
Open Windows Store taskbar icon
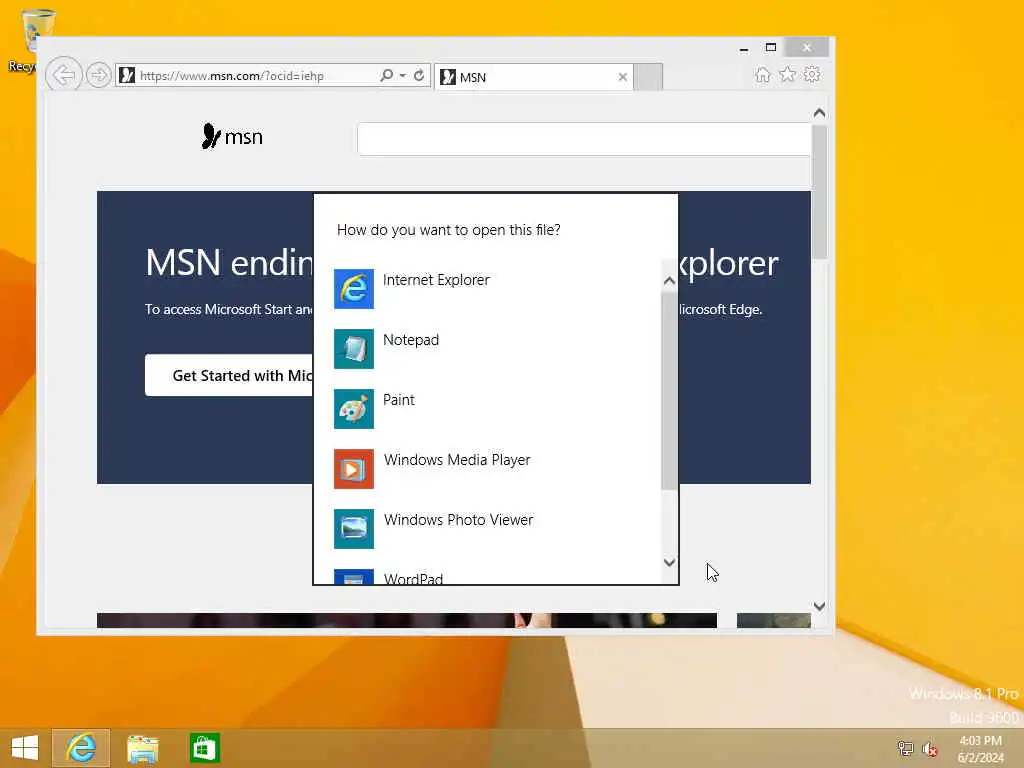click(x=204, y=748)
